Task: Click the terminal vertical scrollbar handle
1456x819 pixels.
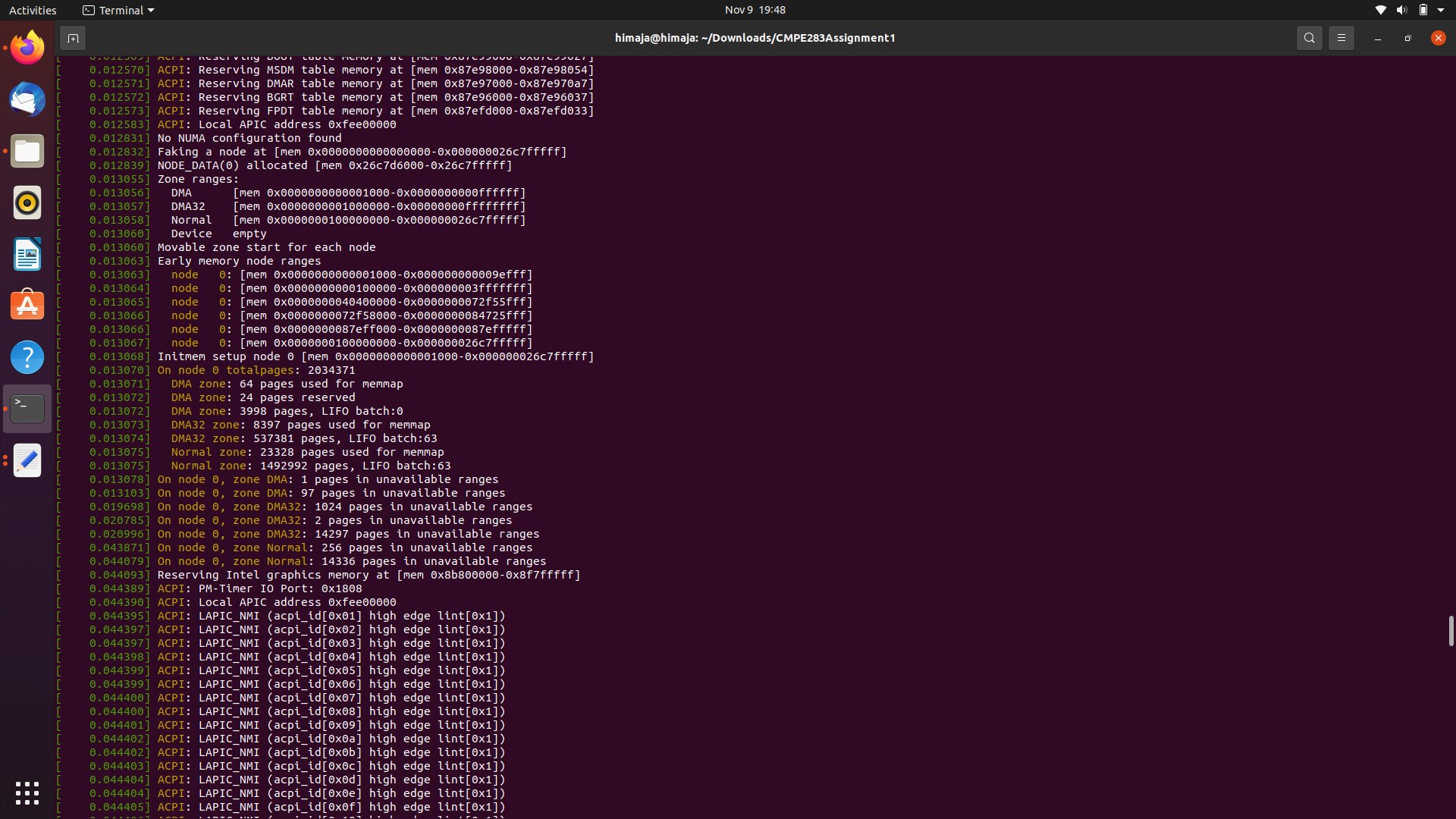Action: tap(1451, 631)
